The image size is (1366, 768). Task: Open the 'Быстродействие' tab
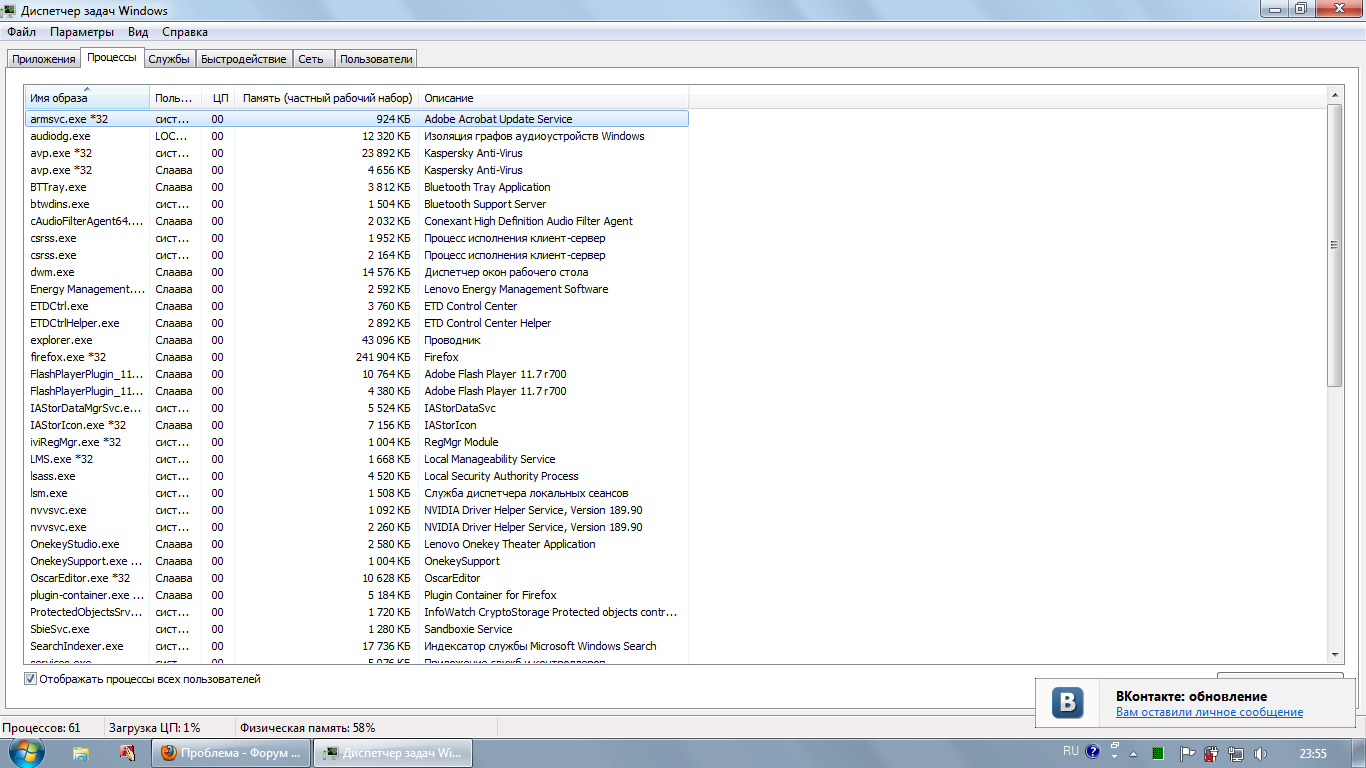(244, 59)
